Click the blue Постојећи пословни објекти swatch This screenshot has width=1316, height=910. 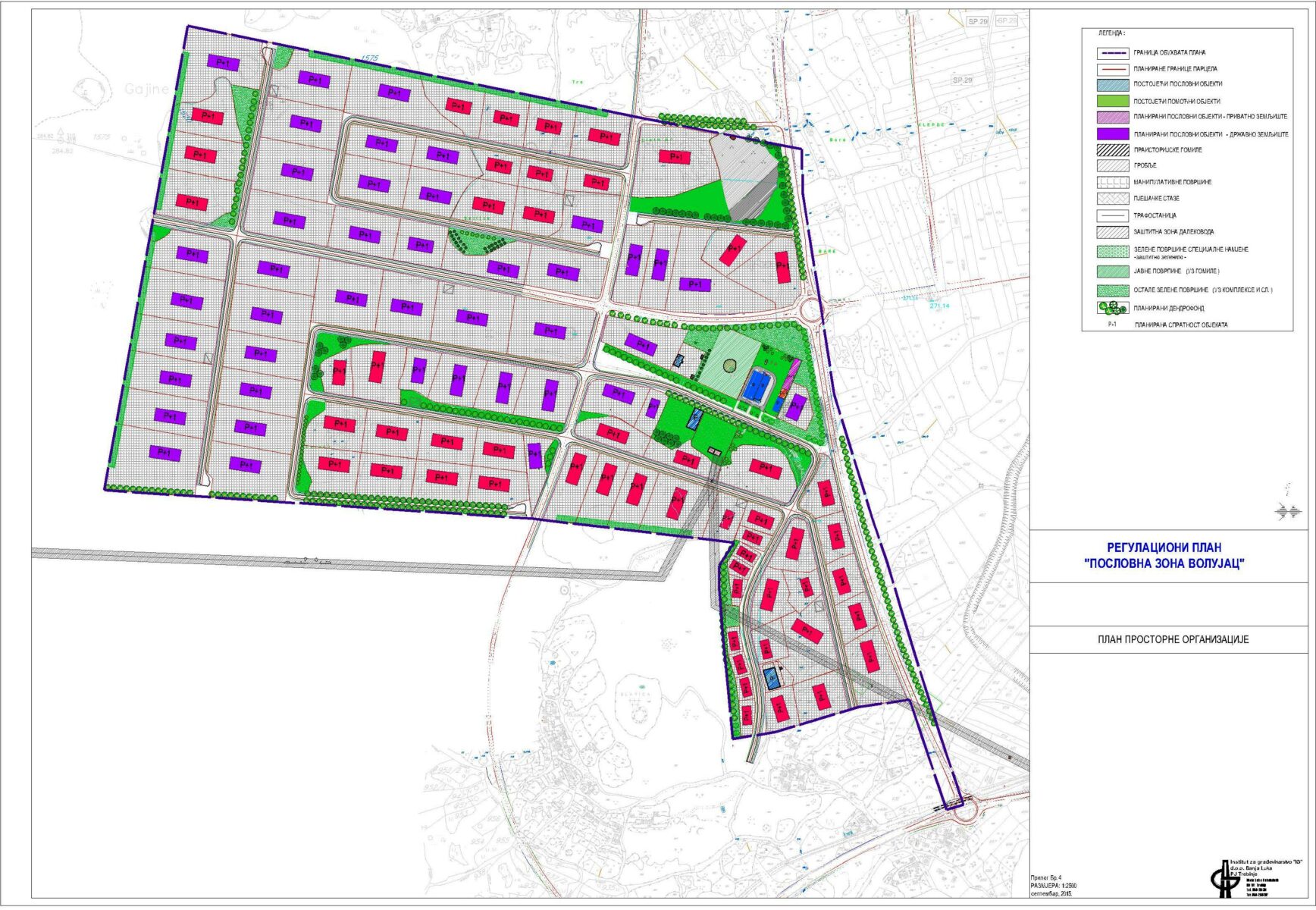(x=1112, y=84)
